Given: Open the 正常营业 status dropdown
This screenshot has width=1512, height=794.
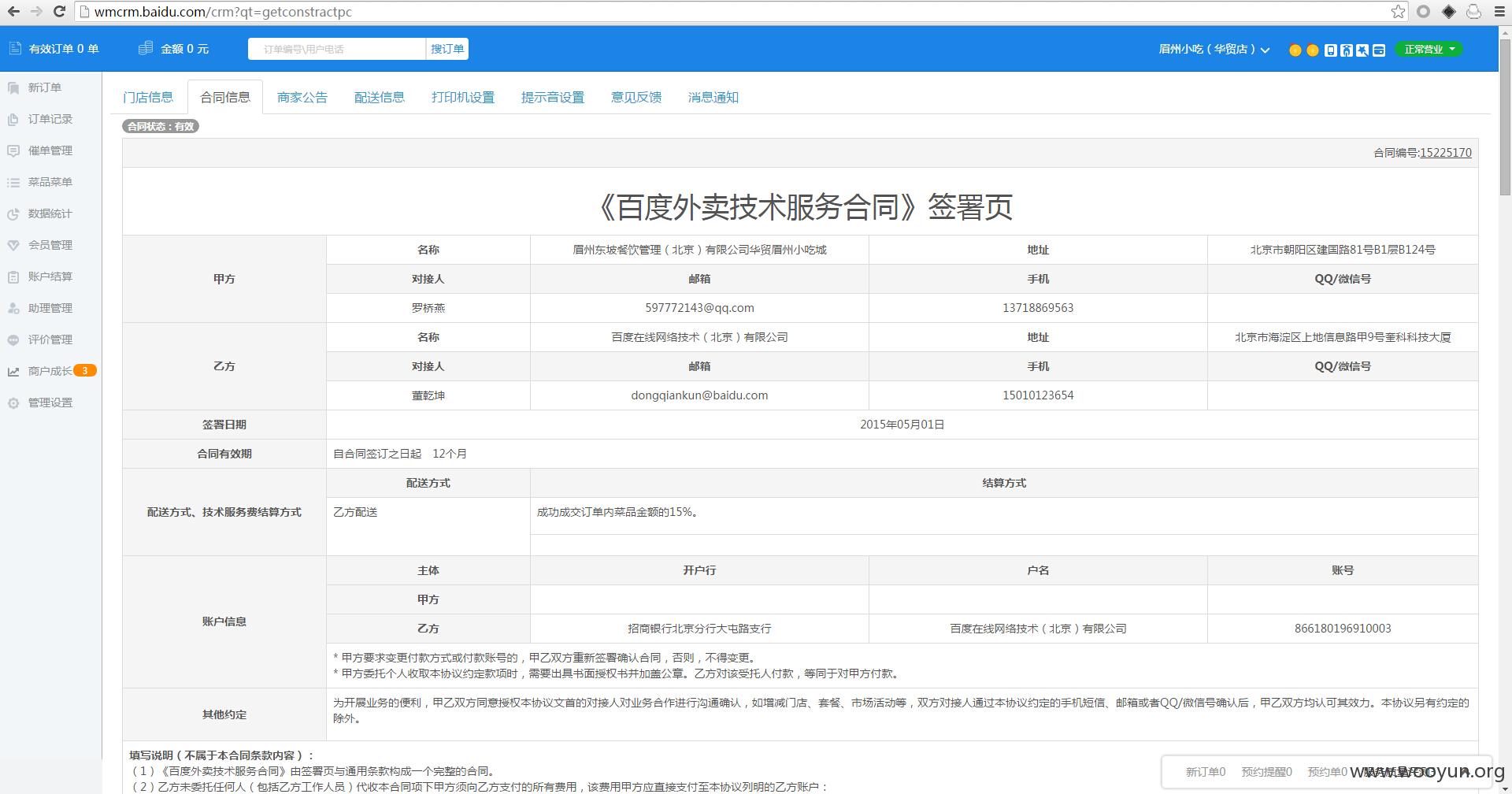Looking at the screenshot, I should point(1429,49).
